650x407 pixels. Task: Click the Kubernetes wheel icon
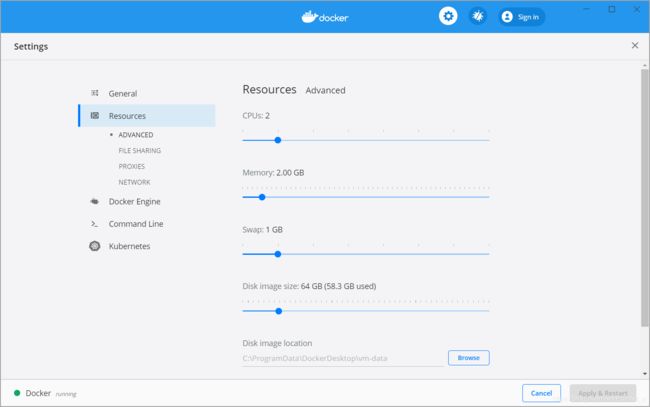(95, 246)
